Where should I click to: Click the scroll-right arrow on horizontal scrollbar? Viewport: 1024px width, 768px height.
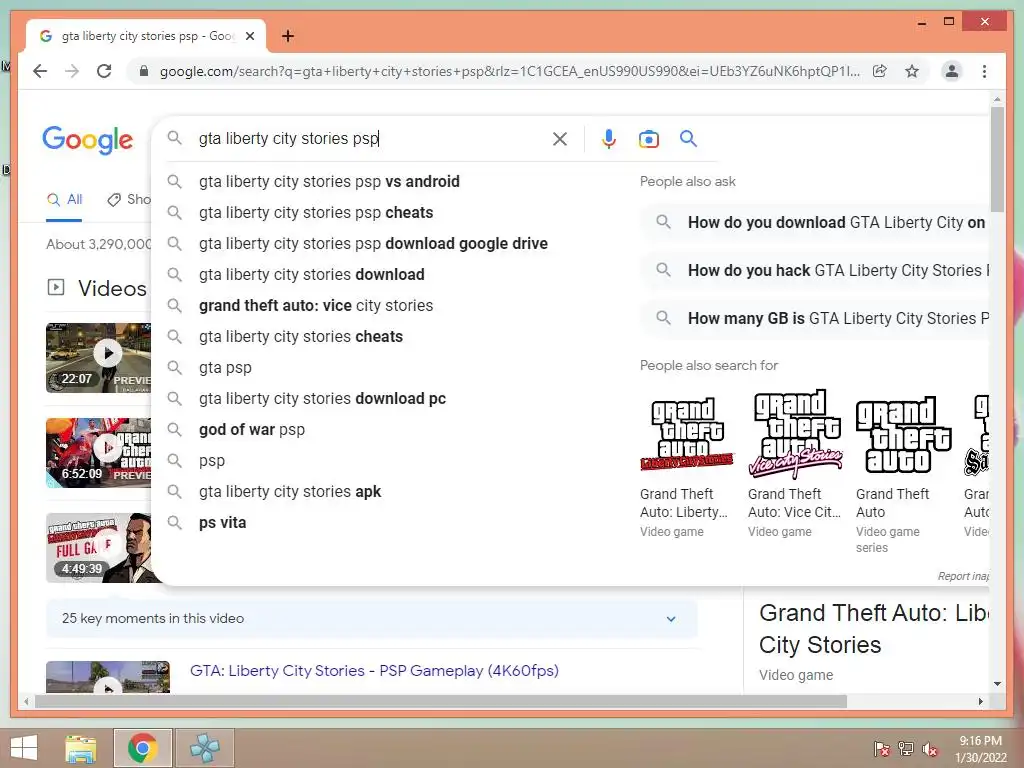(980, 701)
